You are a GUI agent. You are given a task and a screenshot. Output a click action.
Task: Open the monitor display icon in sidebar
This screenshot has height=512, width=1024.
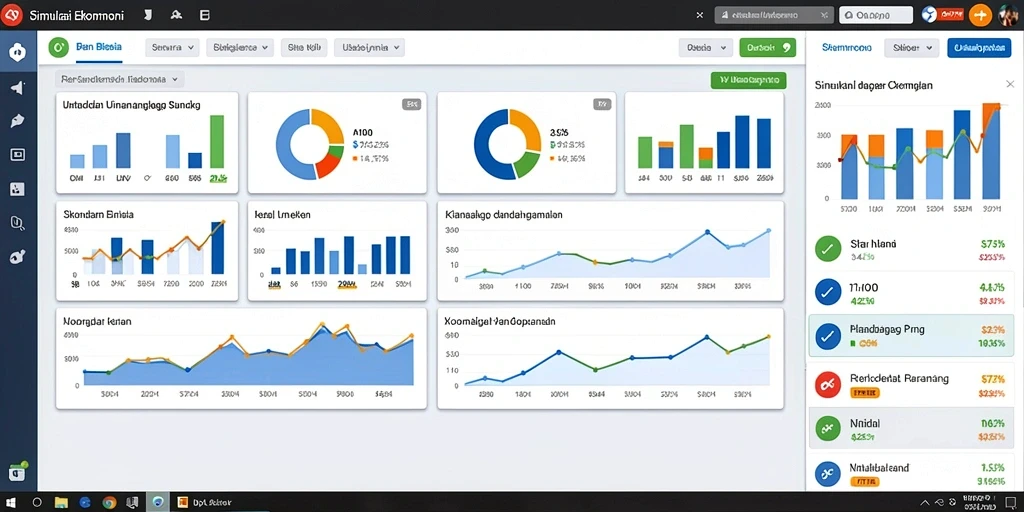tap(18, 155)
